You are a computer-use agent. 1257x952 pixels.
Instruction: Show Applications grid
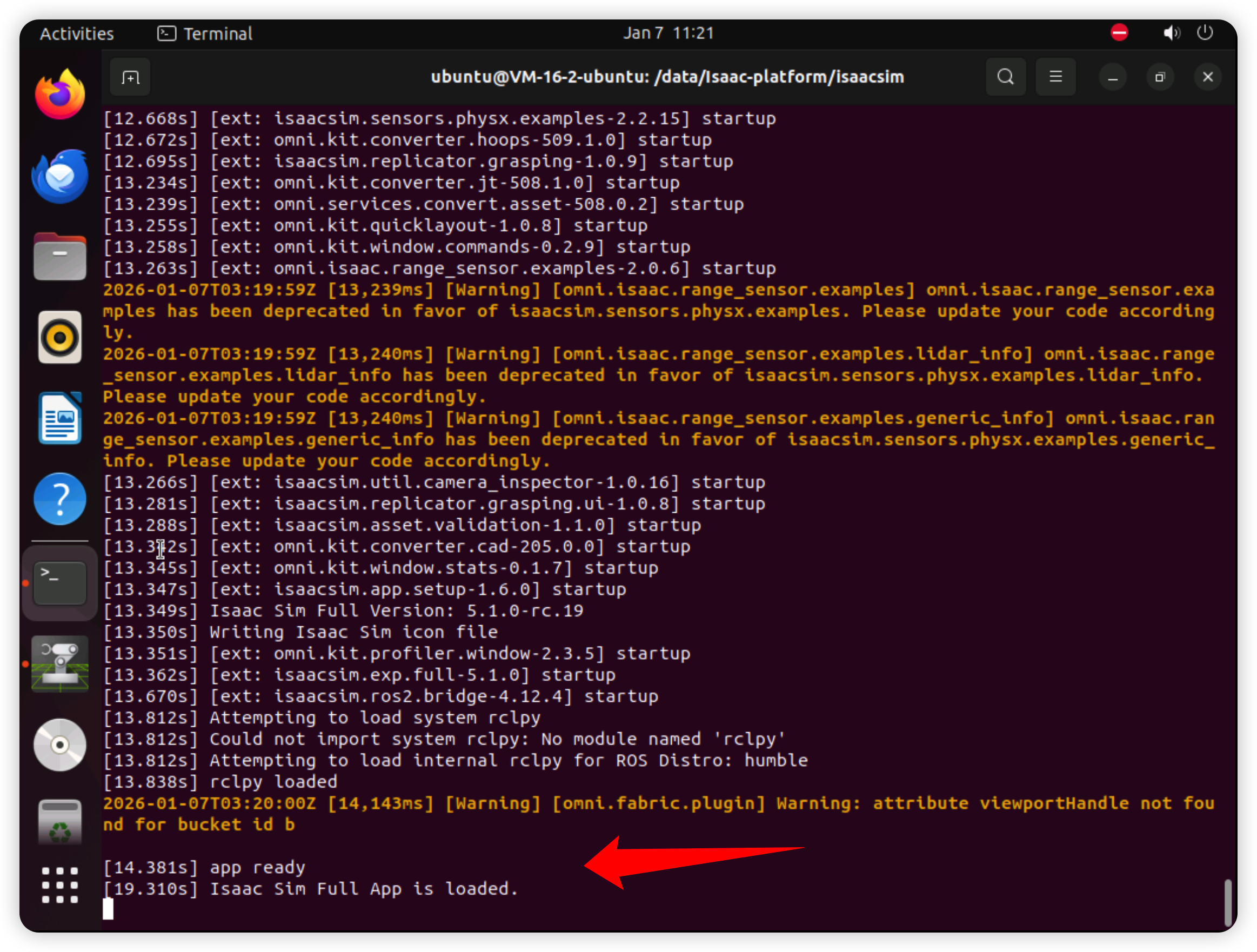pos(59,885)
